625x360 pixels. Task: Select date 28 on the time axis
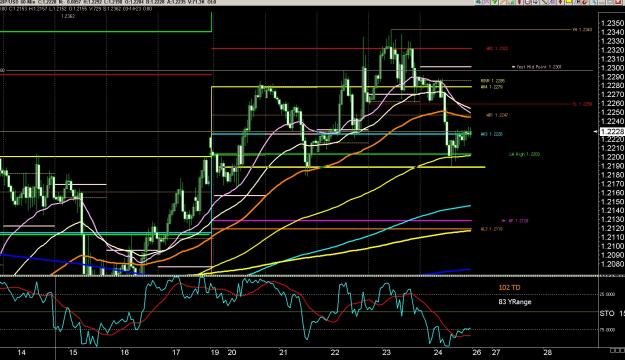pos(548,352)
